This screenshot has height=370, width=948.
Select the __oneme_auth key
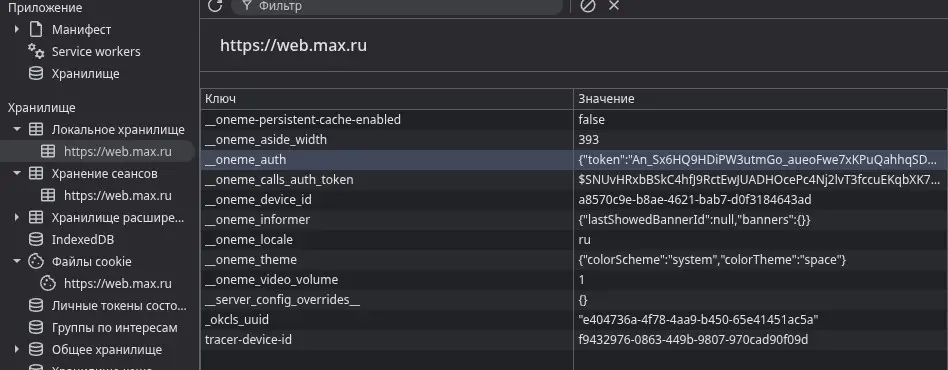point(245,160)
